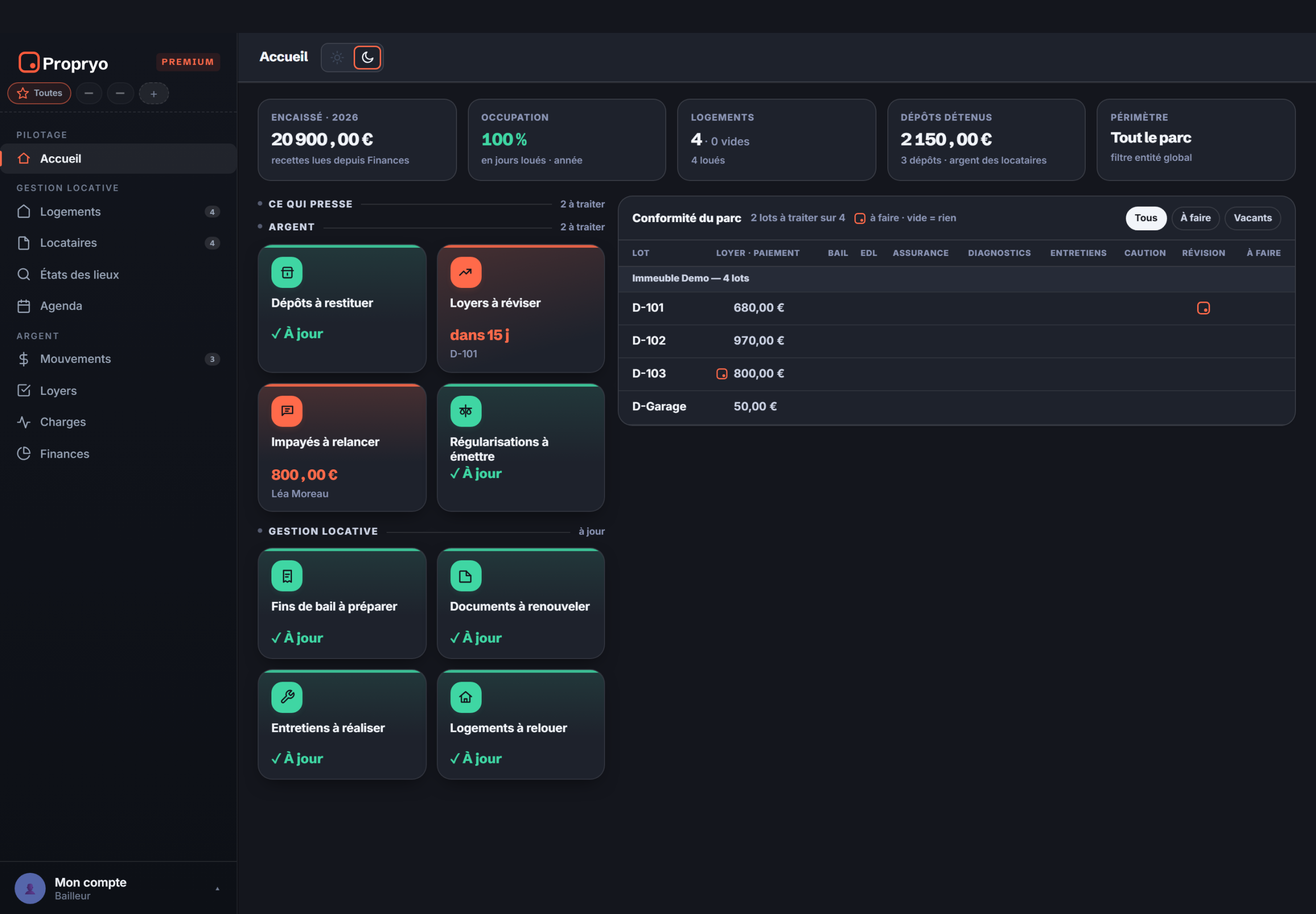Open the D-102 lot row
1316x914 pixels.
coord(956,341)
